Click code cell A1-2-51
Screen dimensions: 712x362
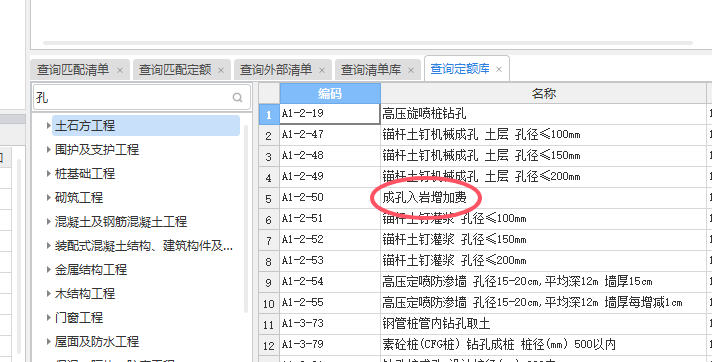[330, 219]
